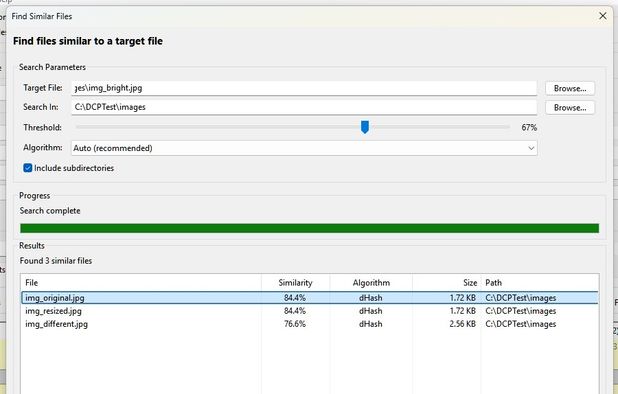Click dHash cell of img_resized.jpg row
The width and height of the screenshot is (618, 394).
pos(370,311)
